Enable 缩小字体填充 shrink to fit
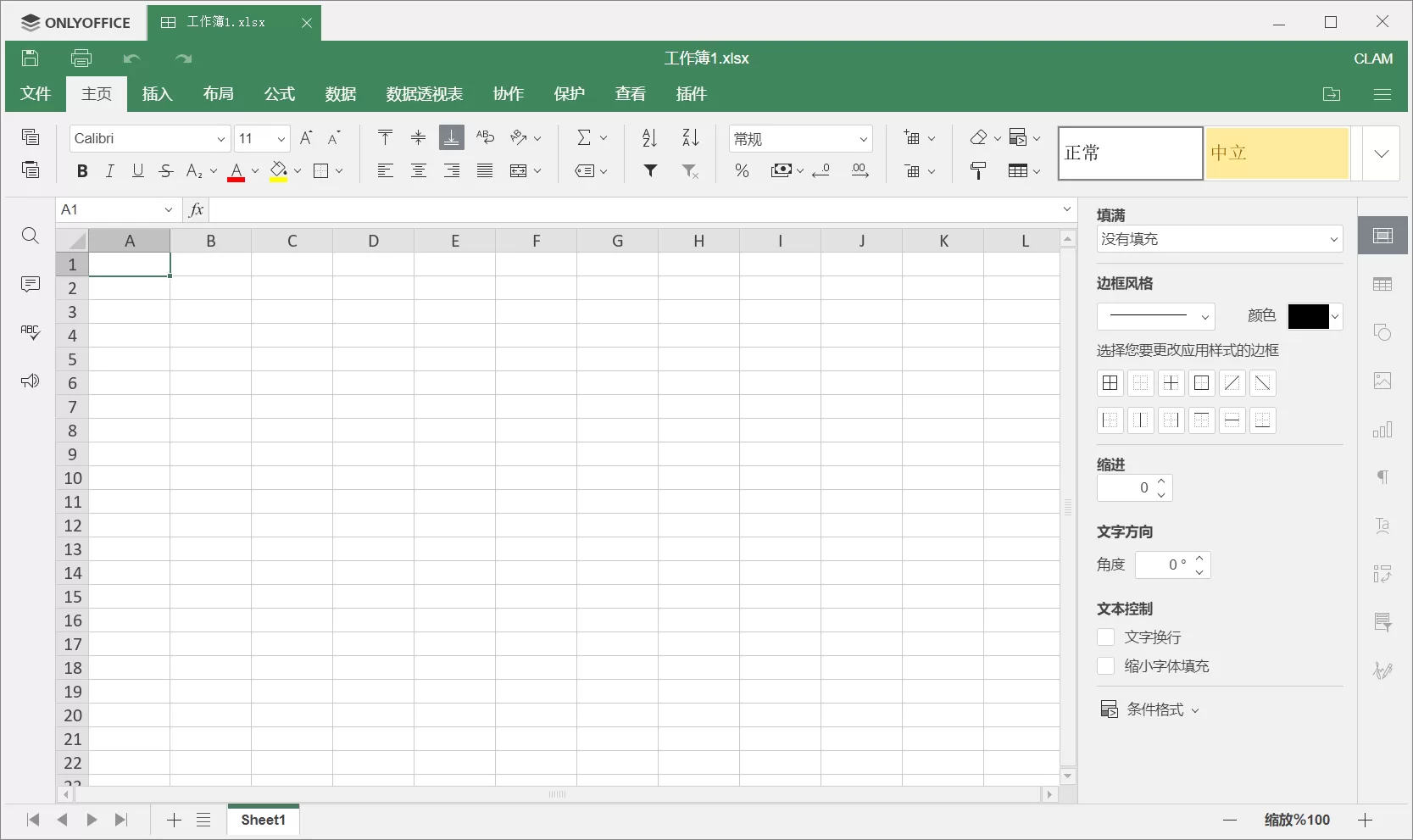Viewport: 1413px width, 840px height. (x=1106, y=666)
